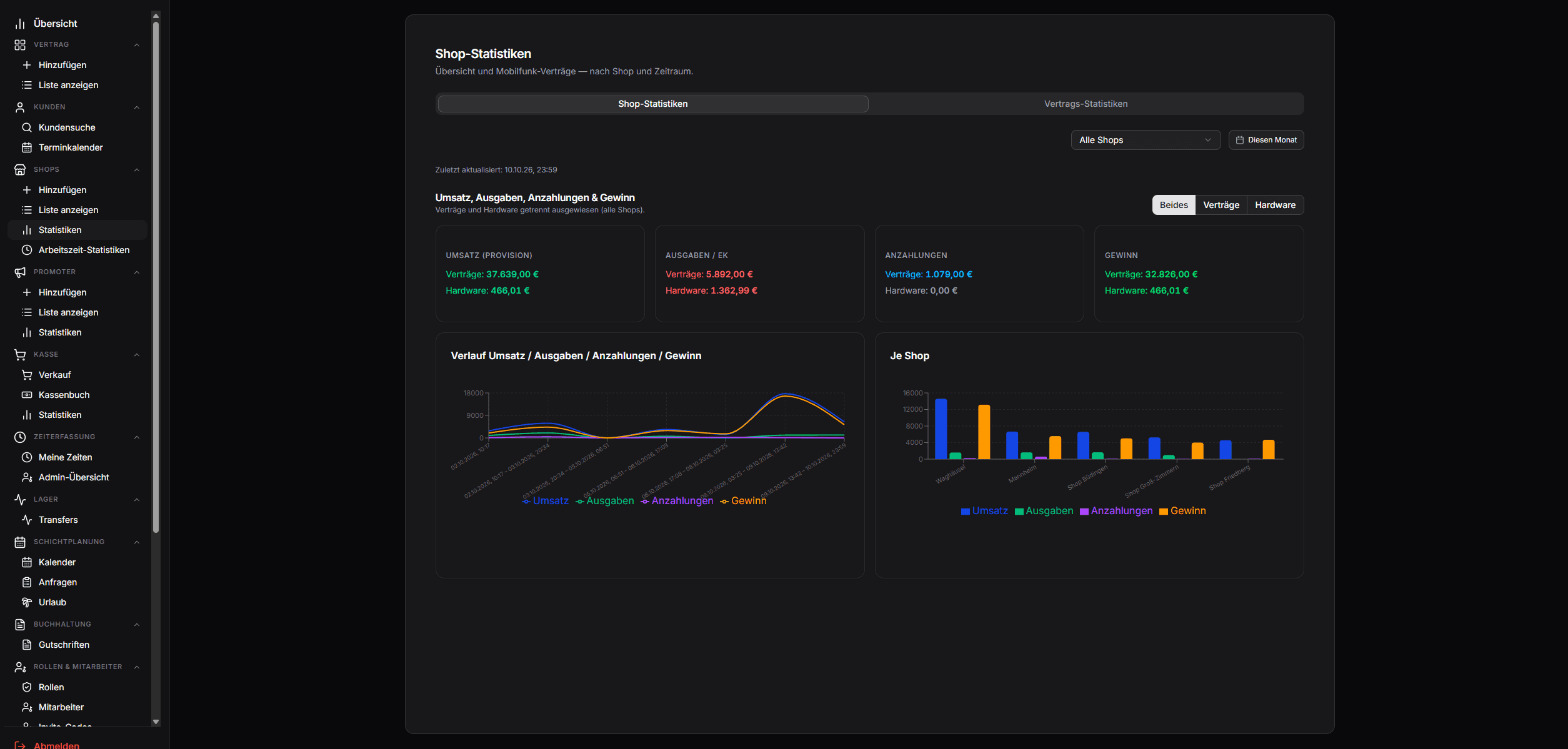Open Statistiken under Kasse in sidebar
This screenshot has width=1568, height=749.
[77, 415]
